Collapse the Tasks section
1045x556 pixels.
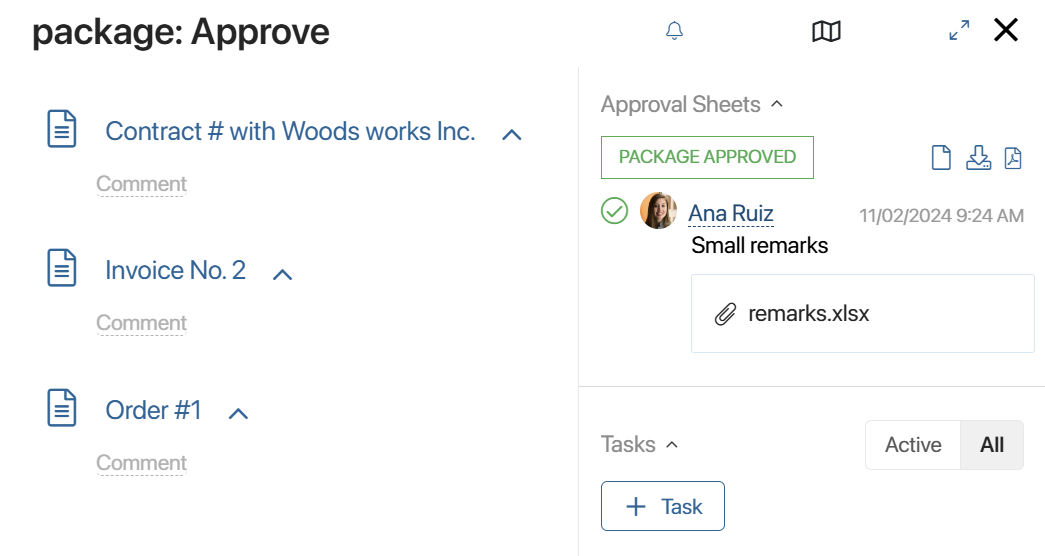coord(672,444)
